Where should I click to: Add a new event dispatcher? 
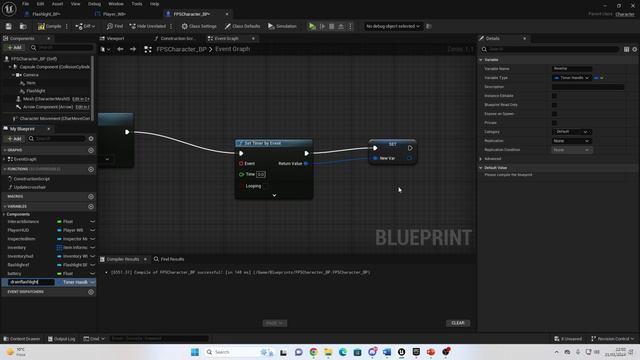pos(91,292)
